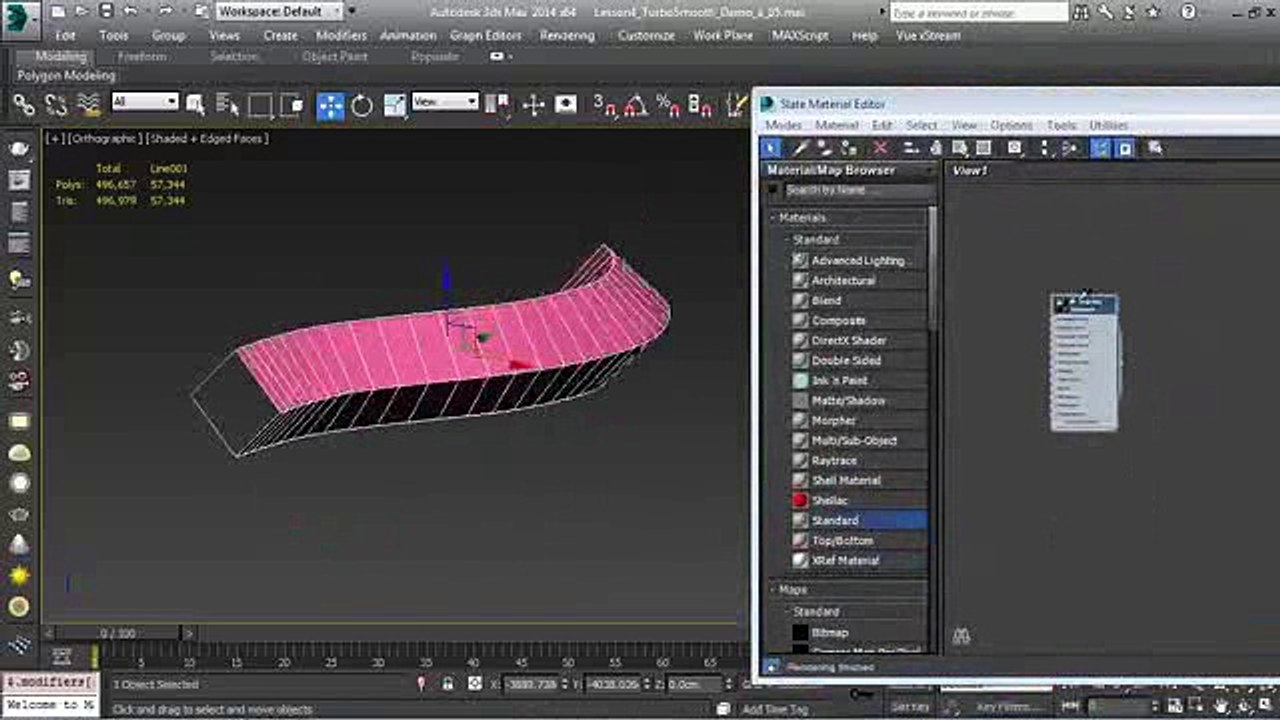Collapse the Materials group in browser
The image size is (1280, 720).
coord(774,218)
